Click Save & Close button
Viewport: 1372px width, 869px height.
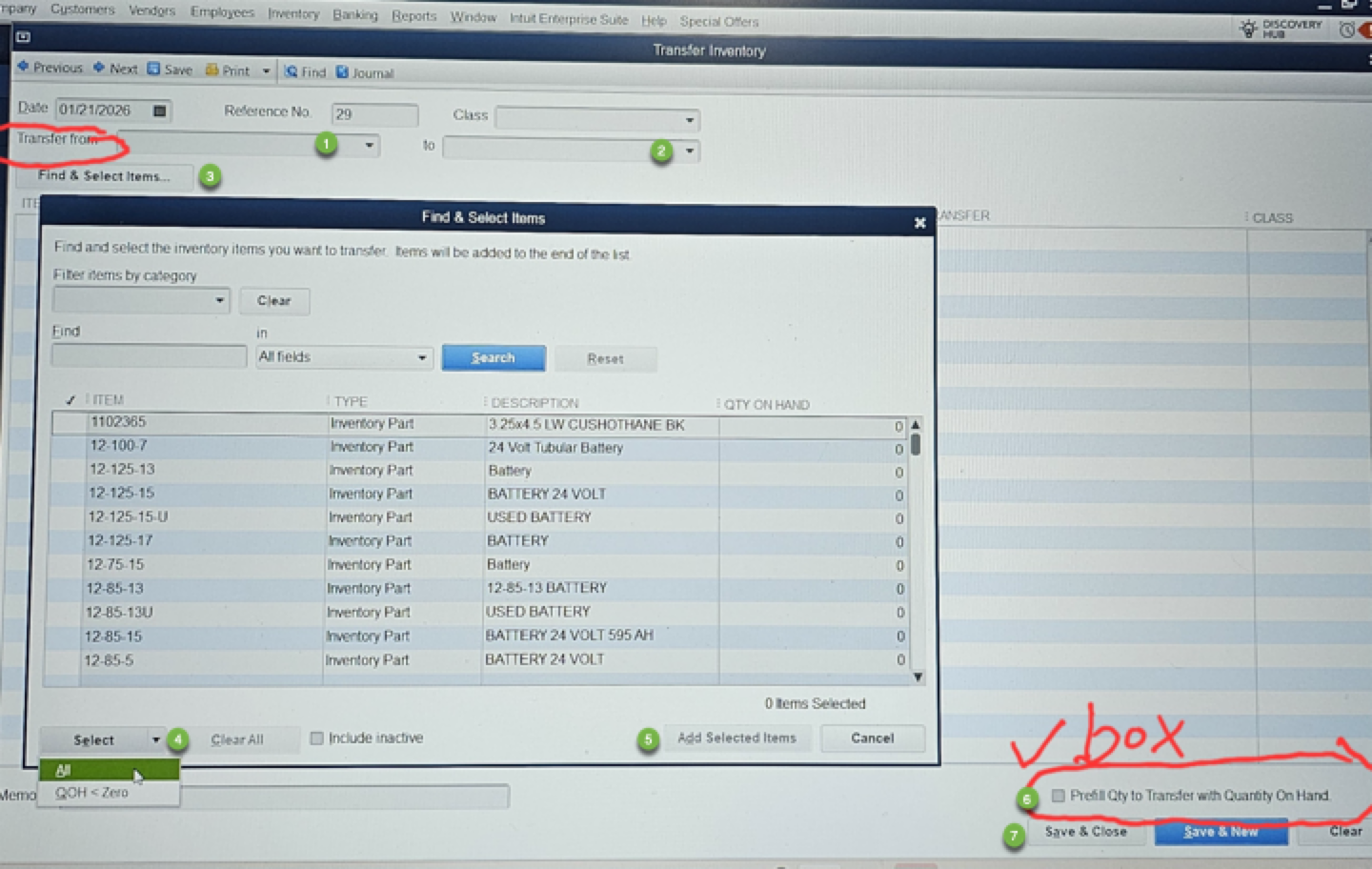[1085, 832]
